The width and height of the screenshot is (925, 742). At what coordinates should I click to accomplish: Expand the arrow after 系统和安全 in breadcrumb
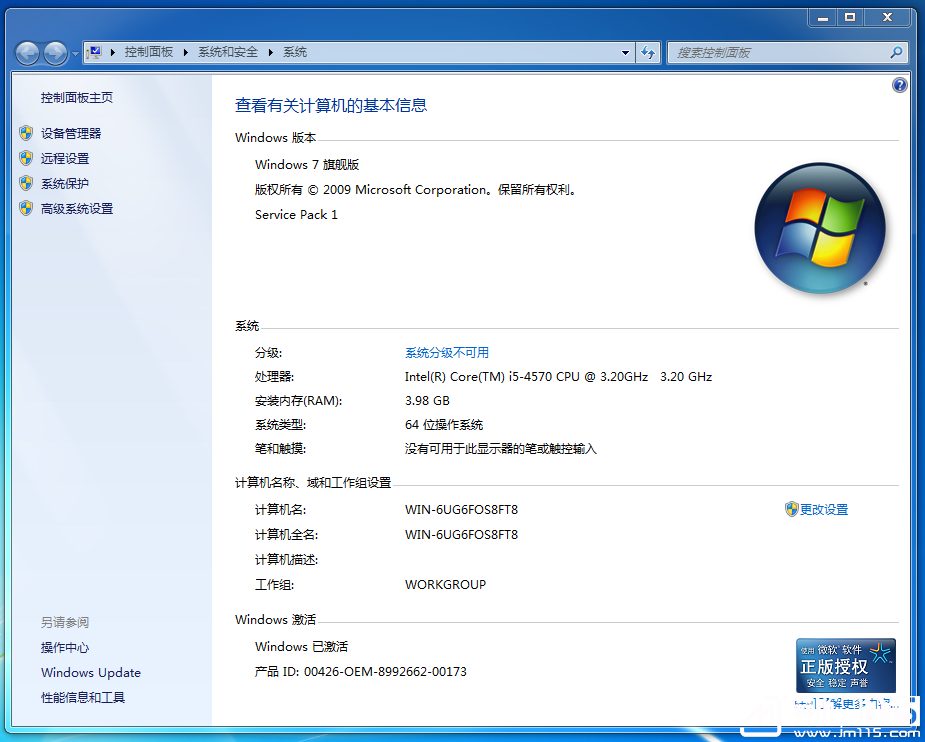(x=270, y=52)
